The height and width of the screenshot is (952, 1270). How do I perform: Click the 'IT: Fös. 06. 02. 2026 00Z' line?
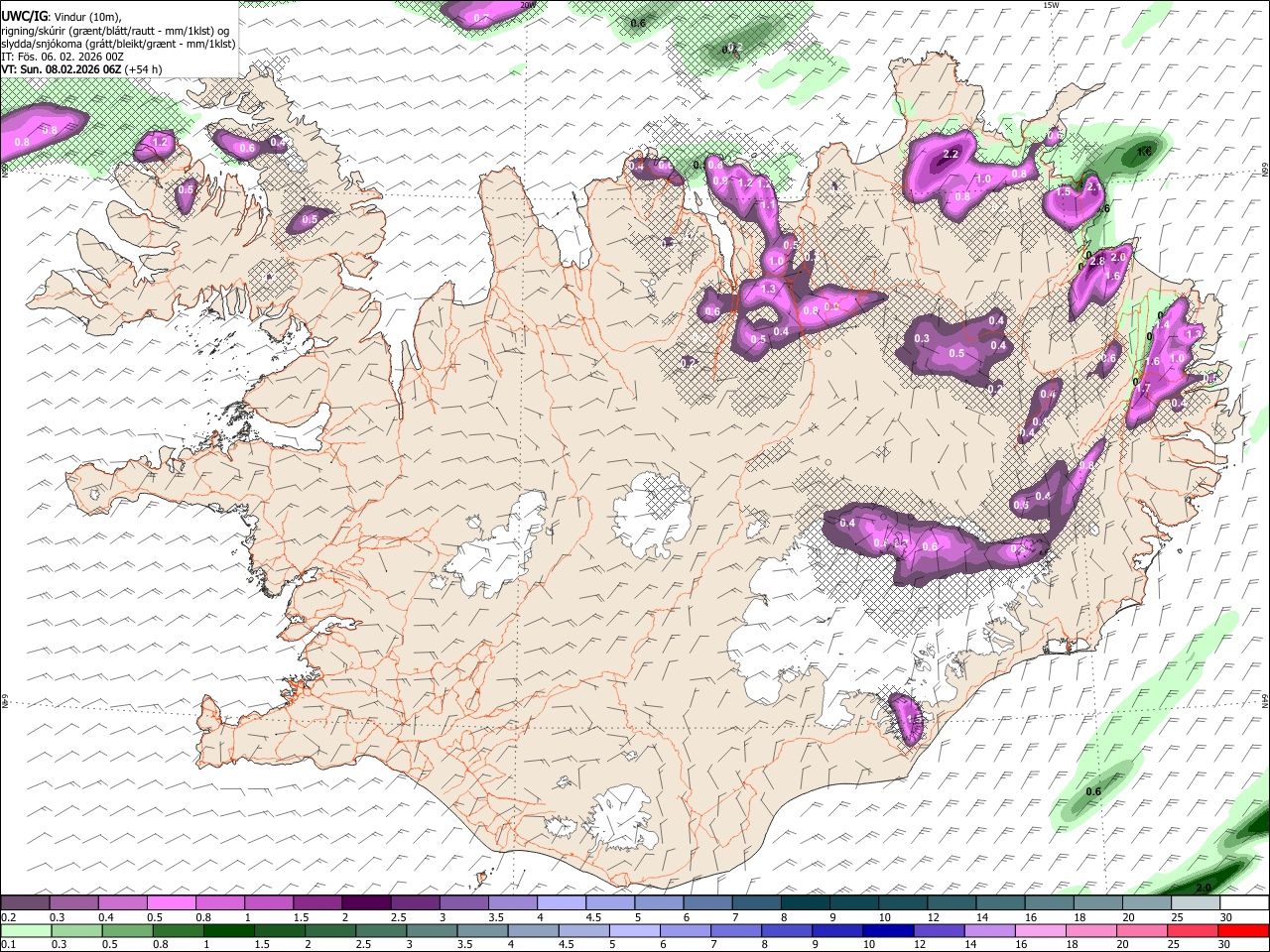(x=63, y=57)
